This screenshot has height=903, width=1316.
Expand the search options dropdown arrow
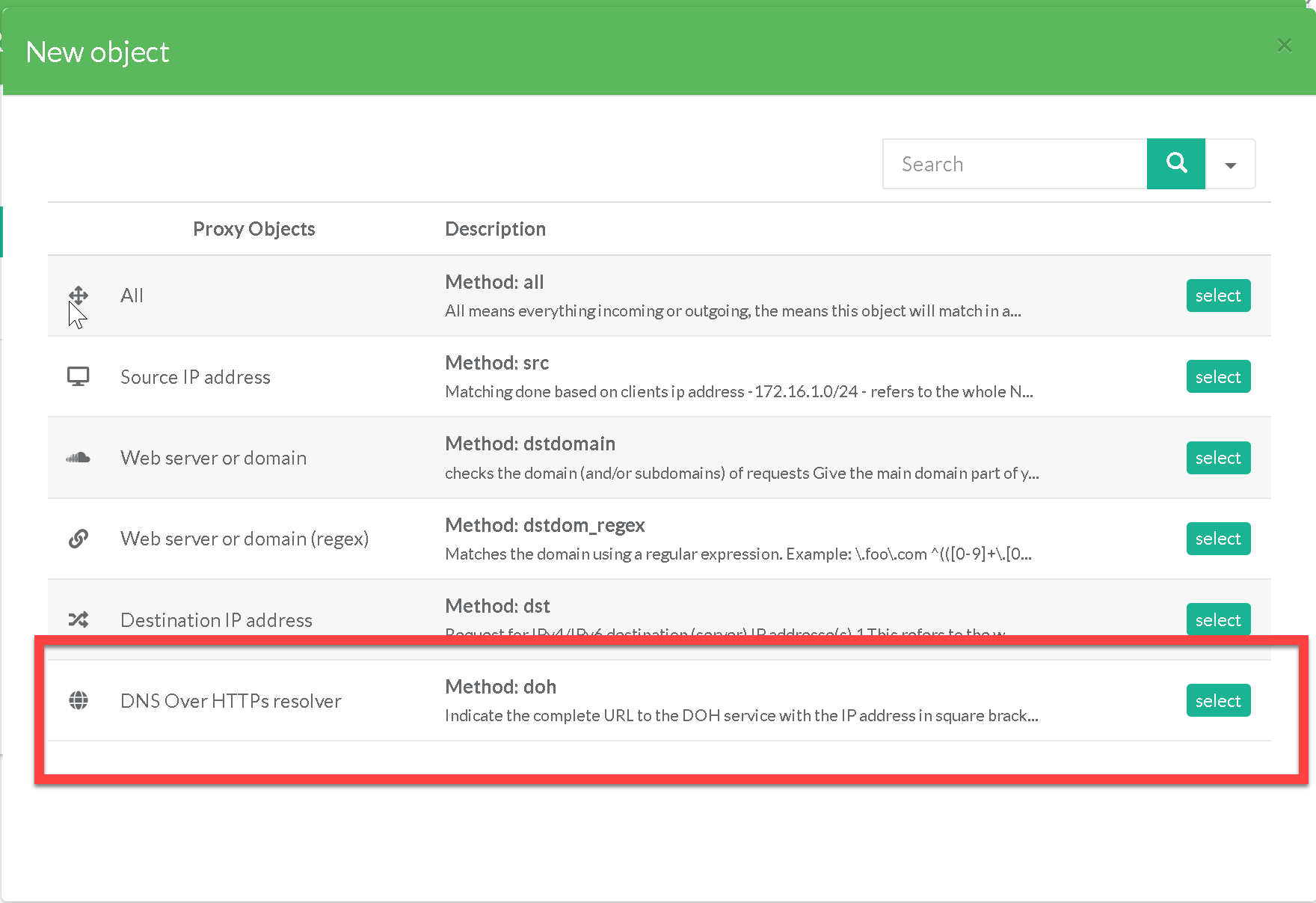coord(1230,165)
